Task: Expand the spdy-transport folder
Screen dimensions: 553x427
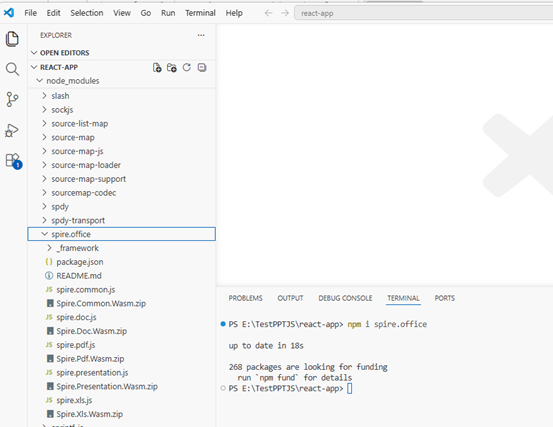Action: point(122,220)
